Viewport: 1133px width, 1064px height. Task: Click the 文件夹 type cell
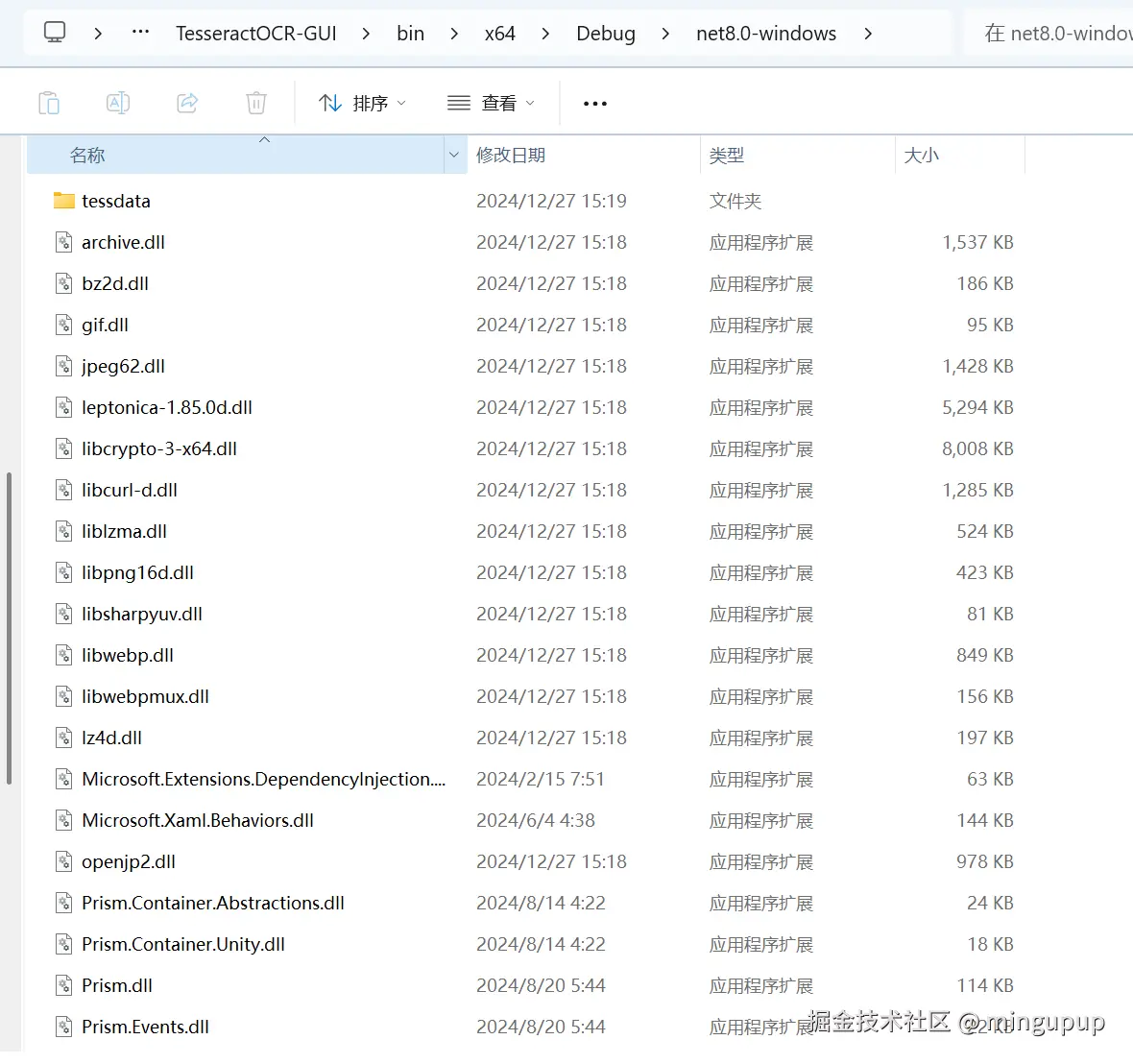coord(735,201)
